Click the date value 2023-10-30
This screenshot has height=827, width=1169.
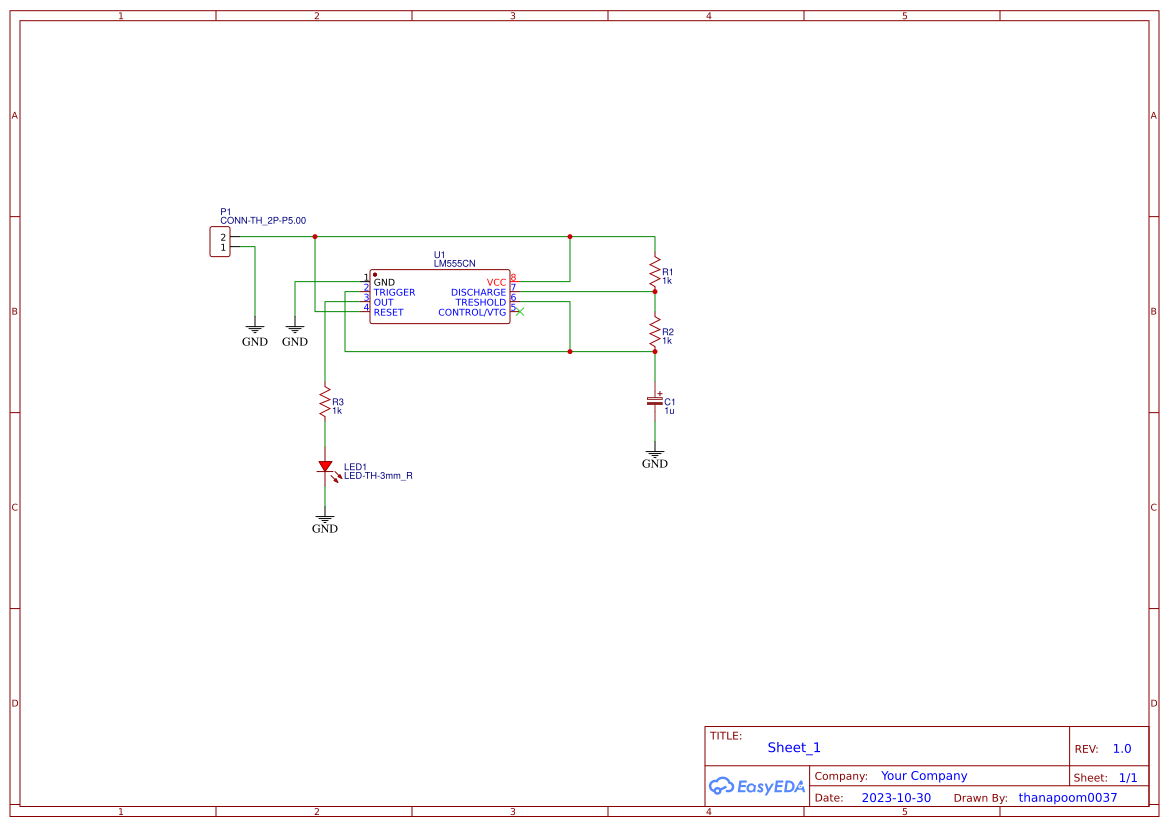[895, 798]
